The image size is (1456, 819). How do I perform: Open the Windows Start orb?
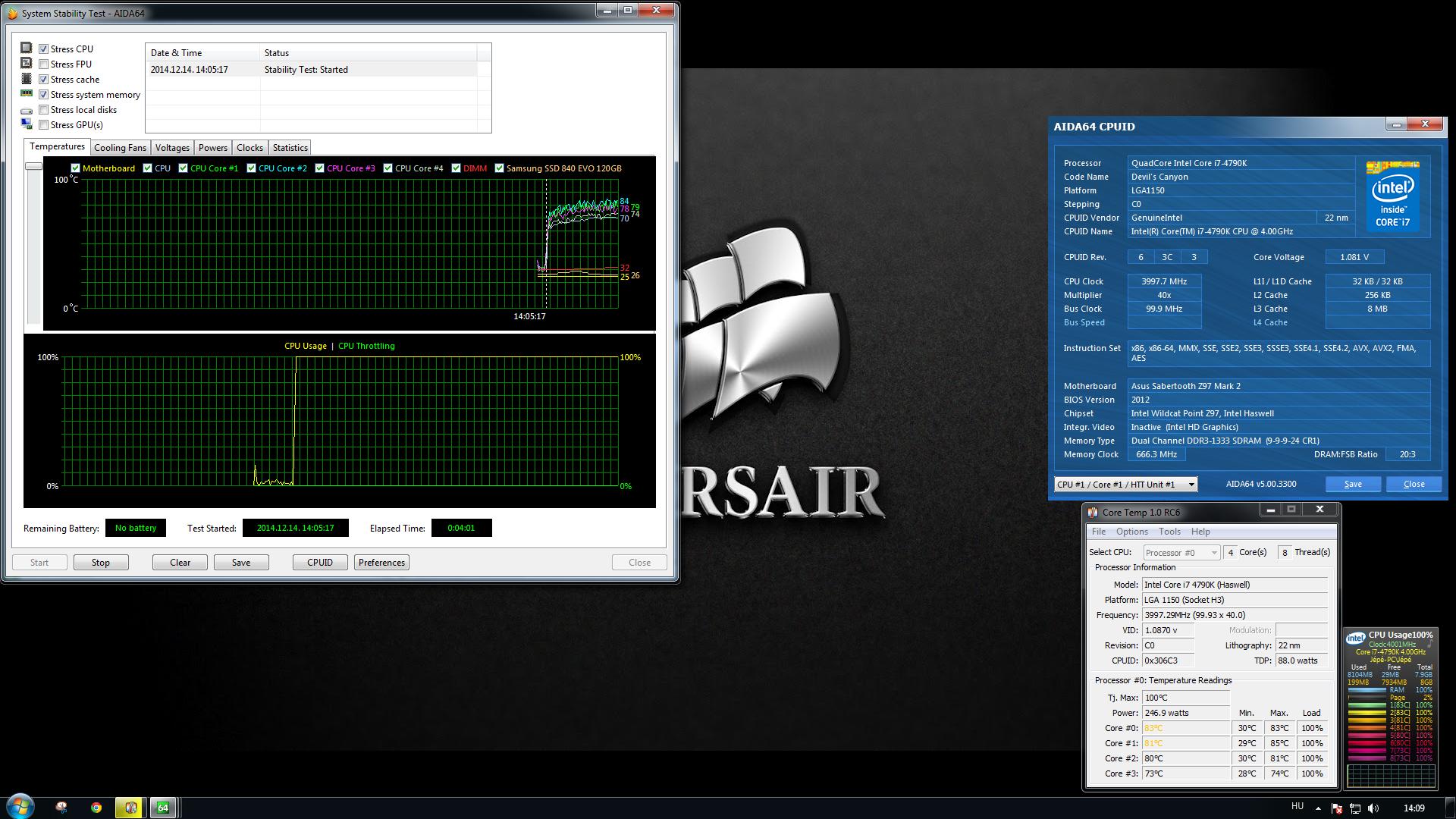point(20,807)
